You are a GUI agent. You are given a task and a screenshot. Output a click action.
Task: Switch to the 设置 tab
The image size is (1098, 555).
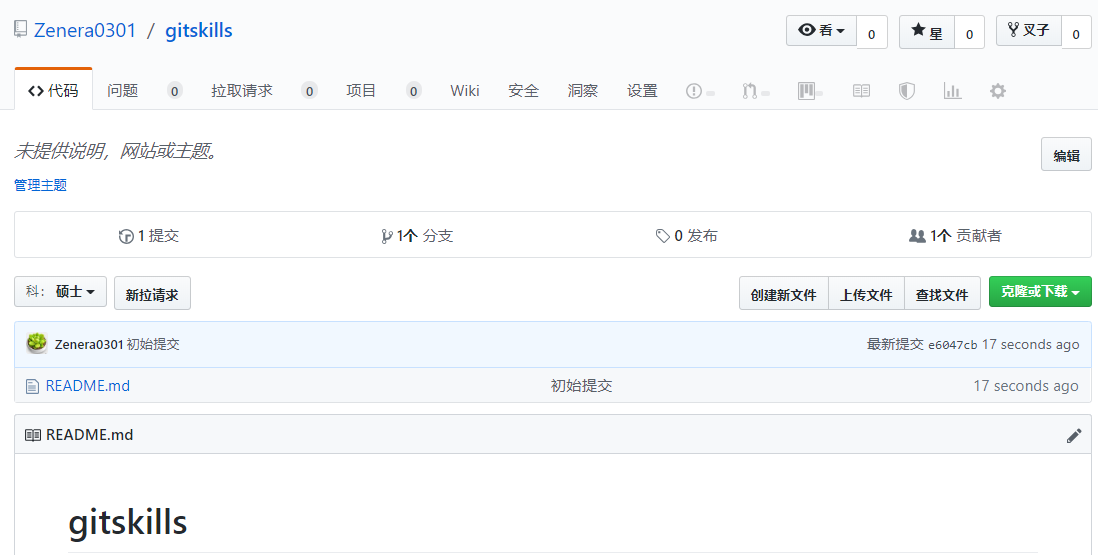tap(642, 90)
